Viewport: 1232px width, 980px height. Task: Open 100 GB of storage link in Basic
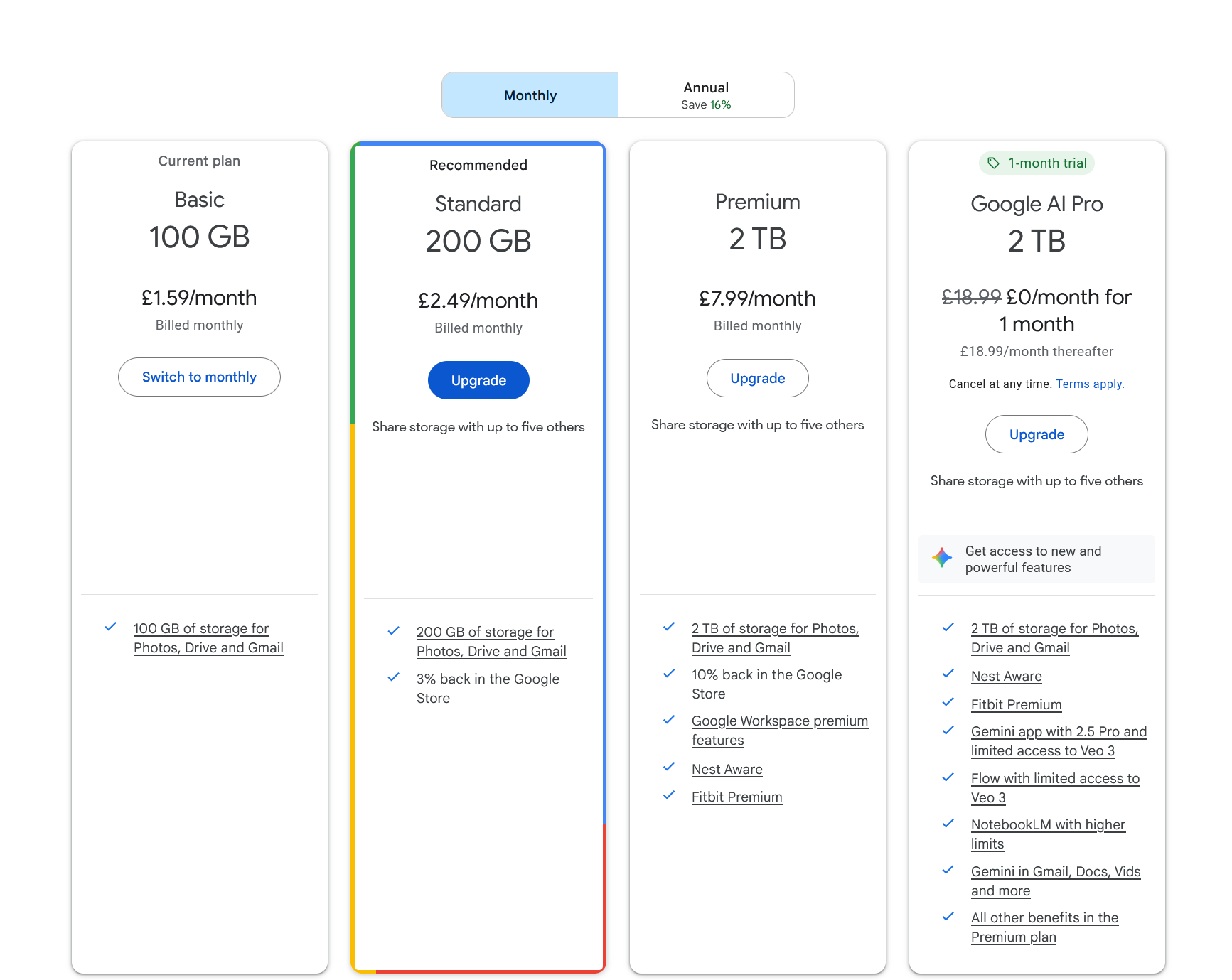pos(208,638)
